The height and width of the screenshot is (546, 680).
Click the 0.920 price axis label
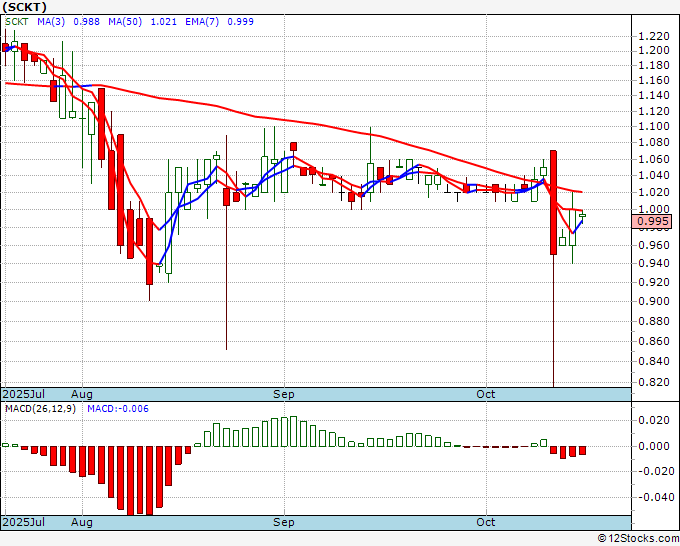click(x=654, y=282)
